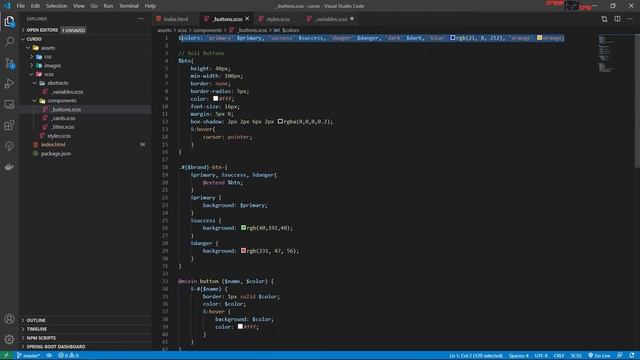
Task: Click the red rgb(231, 47, 56) color swatch
Action: [x=243, y=251]
